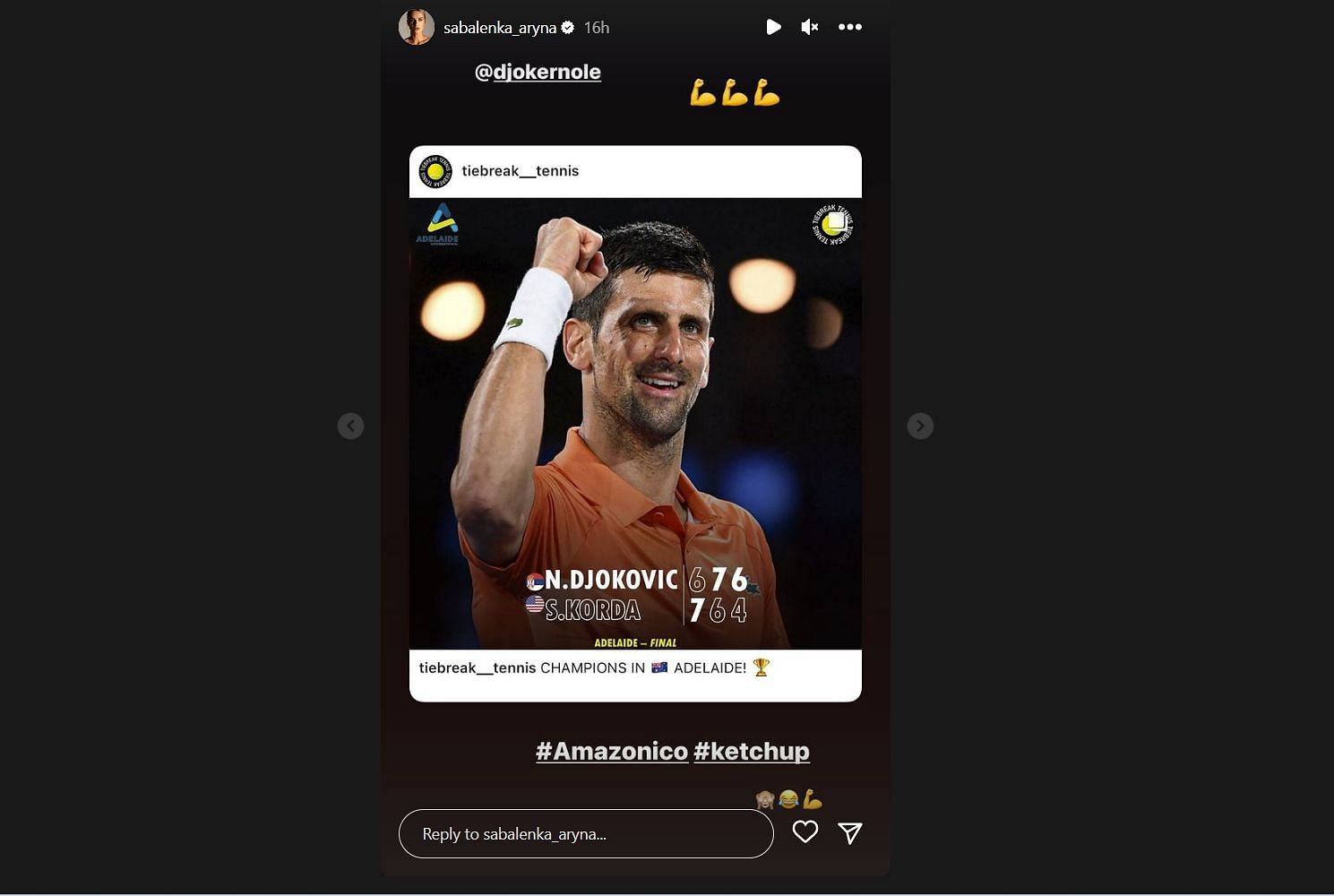The width and height of the screenshot is (1334, 896).
Task: Open the shared Djokovic post image
Action: (635, 423)
